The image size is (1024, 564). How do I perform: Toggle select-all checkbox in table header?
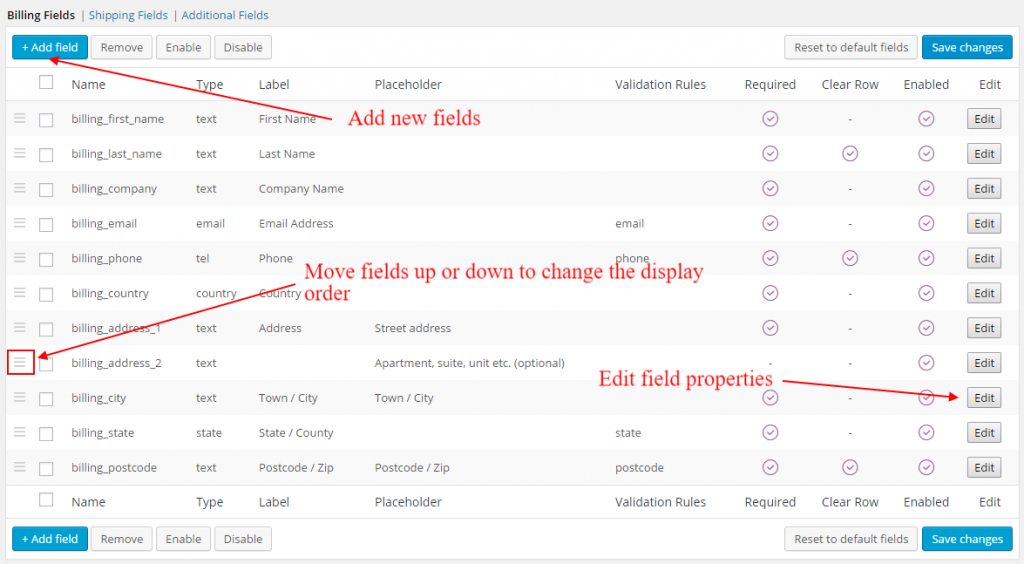tap(46, 82)
